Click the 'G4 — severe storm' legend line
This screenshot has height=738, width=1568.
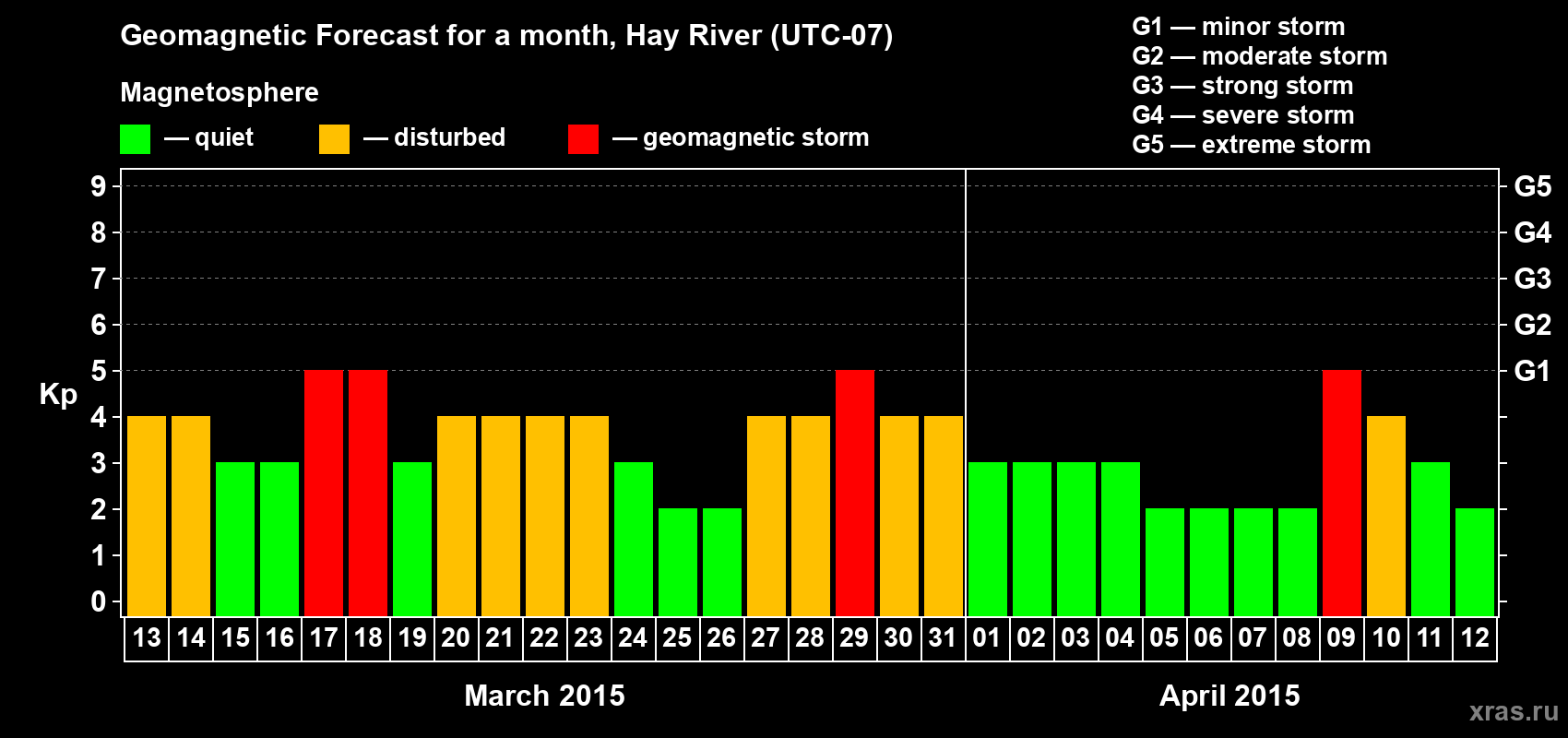pyautogui.click(x=1243, y=115)
